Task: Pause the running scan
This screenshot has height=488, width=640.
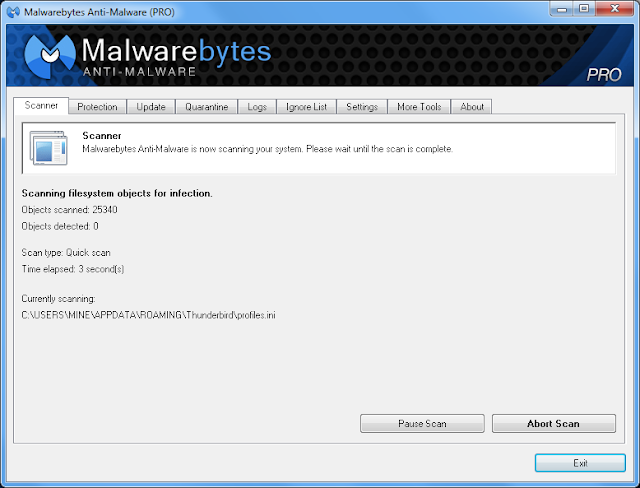Action: click(422, 424)
